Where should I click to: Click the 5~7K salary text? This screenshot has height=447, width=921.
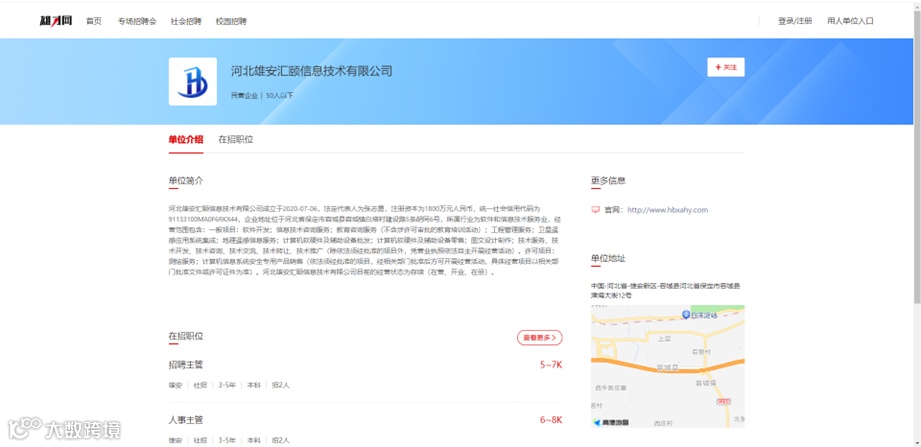pyautogui.click(x=551, y=365)
